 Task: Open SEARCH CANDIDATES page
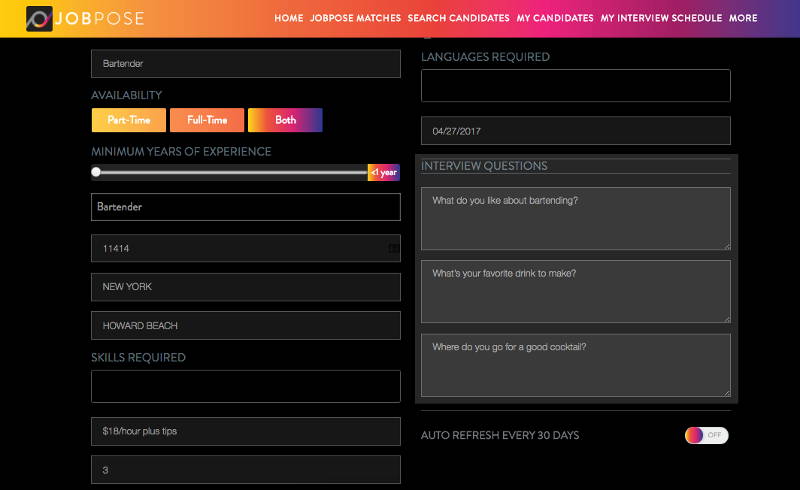(x=458, y=18)
